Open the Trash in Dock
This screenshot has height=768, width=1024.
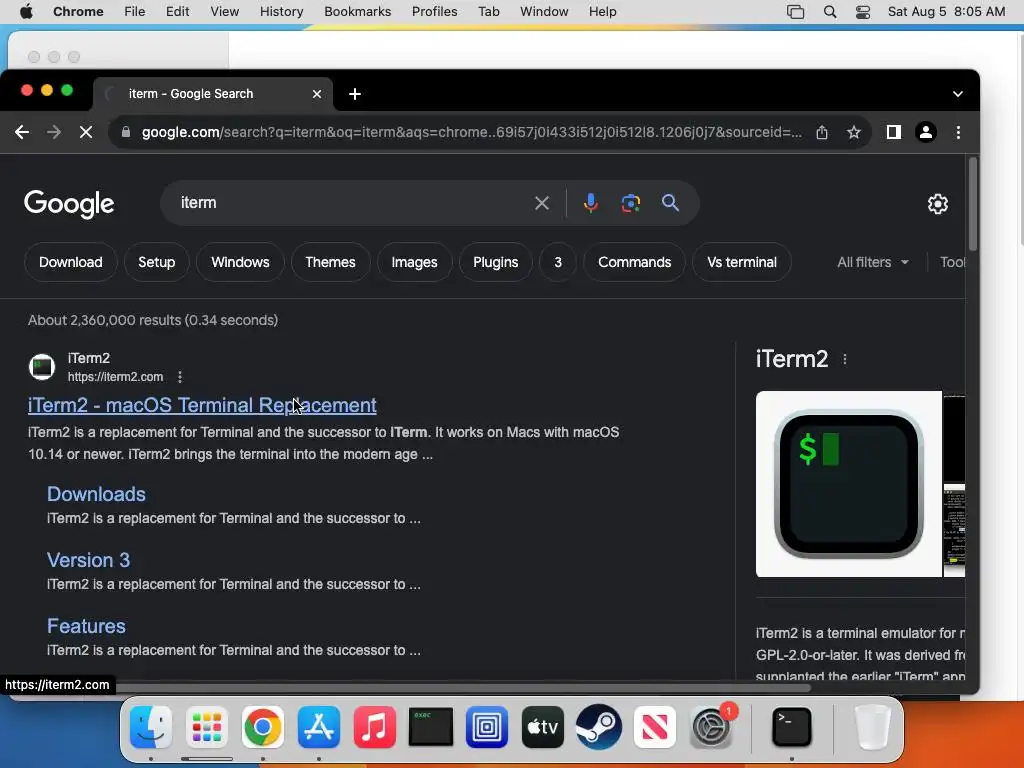tap(872, 727)
